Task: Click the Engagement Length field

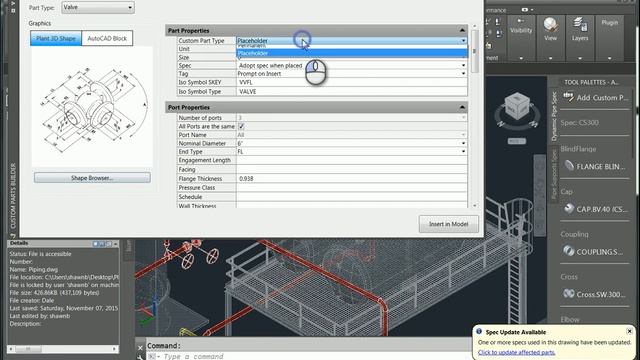Action: pyautogui.click(x=352, y=160)
